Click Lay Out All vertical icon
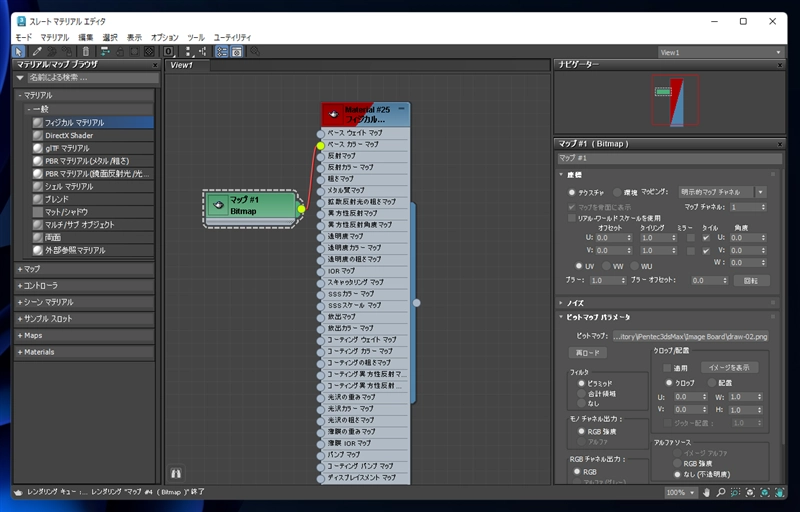The width and height of the screenshot is (800, 512). click(x=188, y=52)
